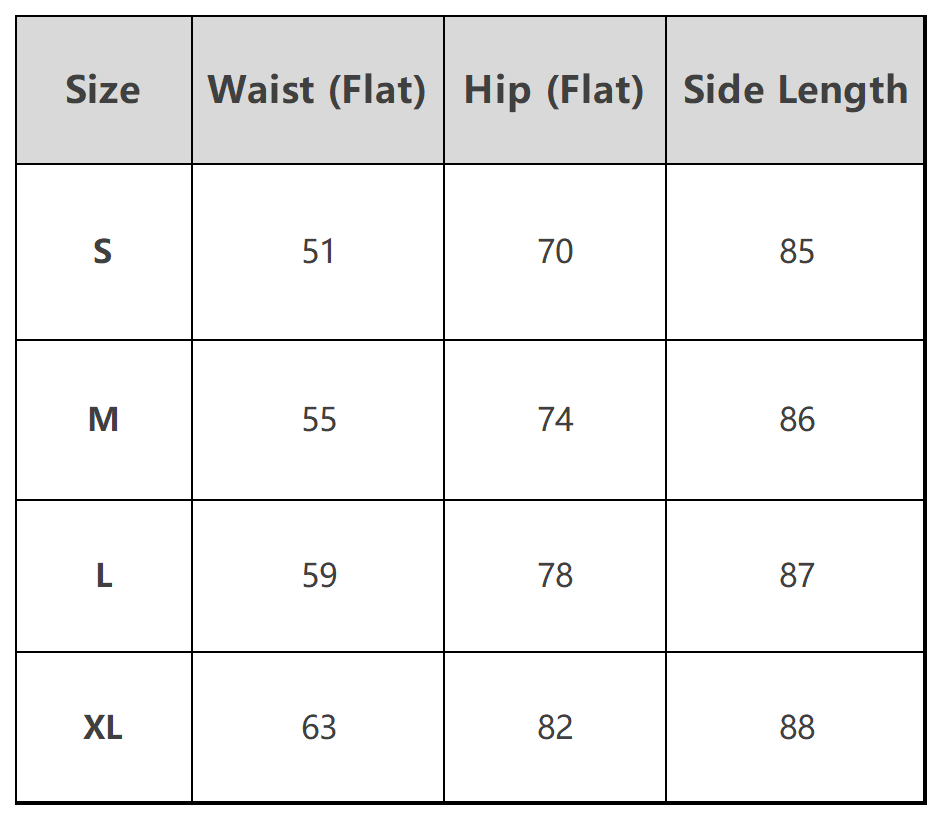Select the S size row label
The height and width of the screenshot is (820, 942).
coord(103,251)
